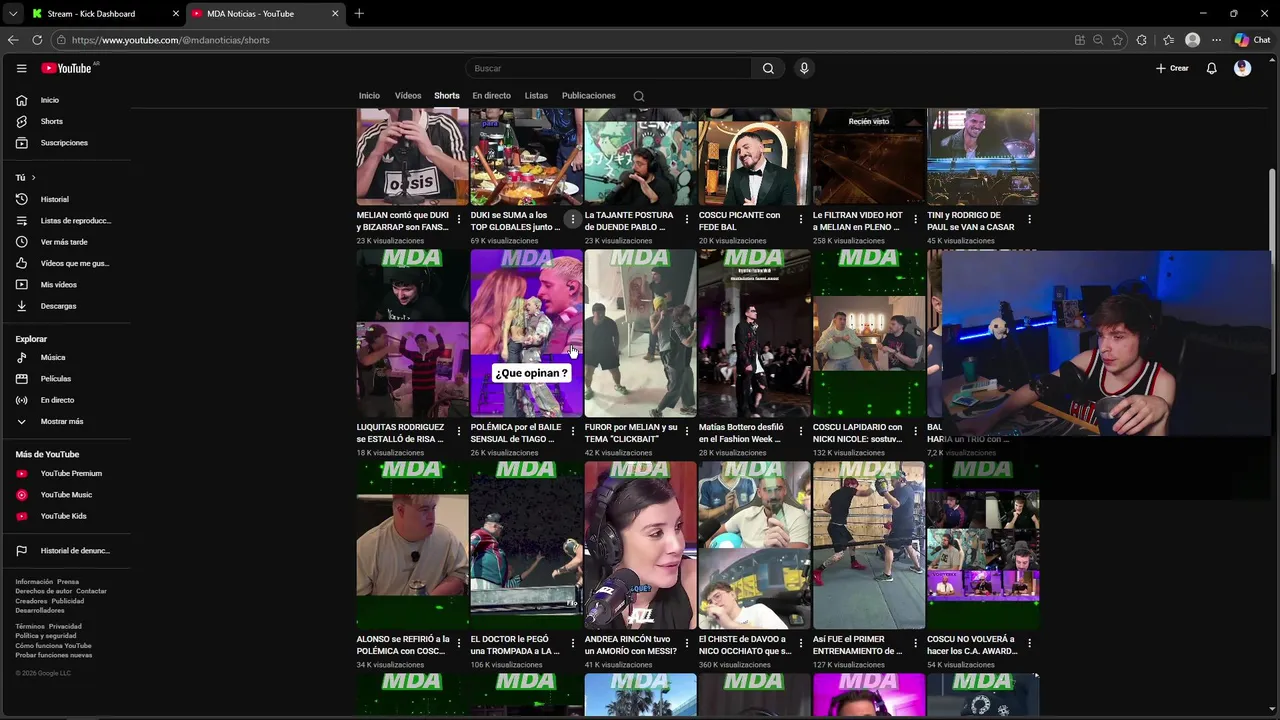Bookmark this page with star icon

(1117, 40)
